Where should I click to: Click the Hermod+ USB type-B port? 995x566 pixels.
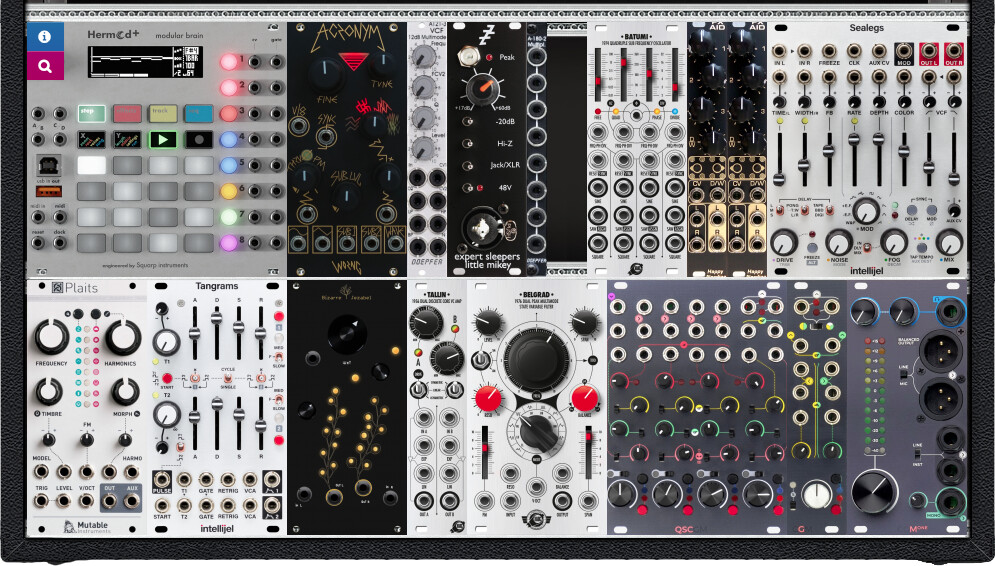pos(48,166)
